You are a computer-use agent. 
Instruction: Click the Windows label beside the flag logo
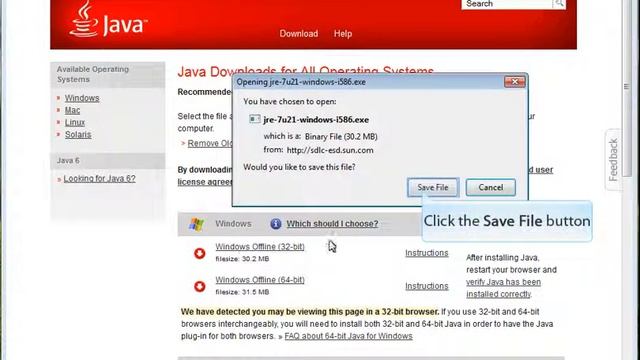click(233, 224)
